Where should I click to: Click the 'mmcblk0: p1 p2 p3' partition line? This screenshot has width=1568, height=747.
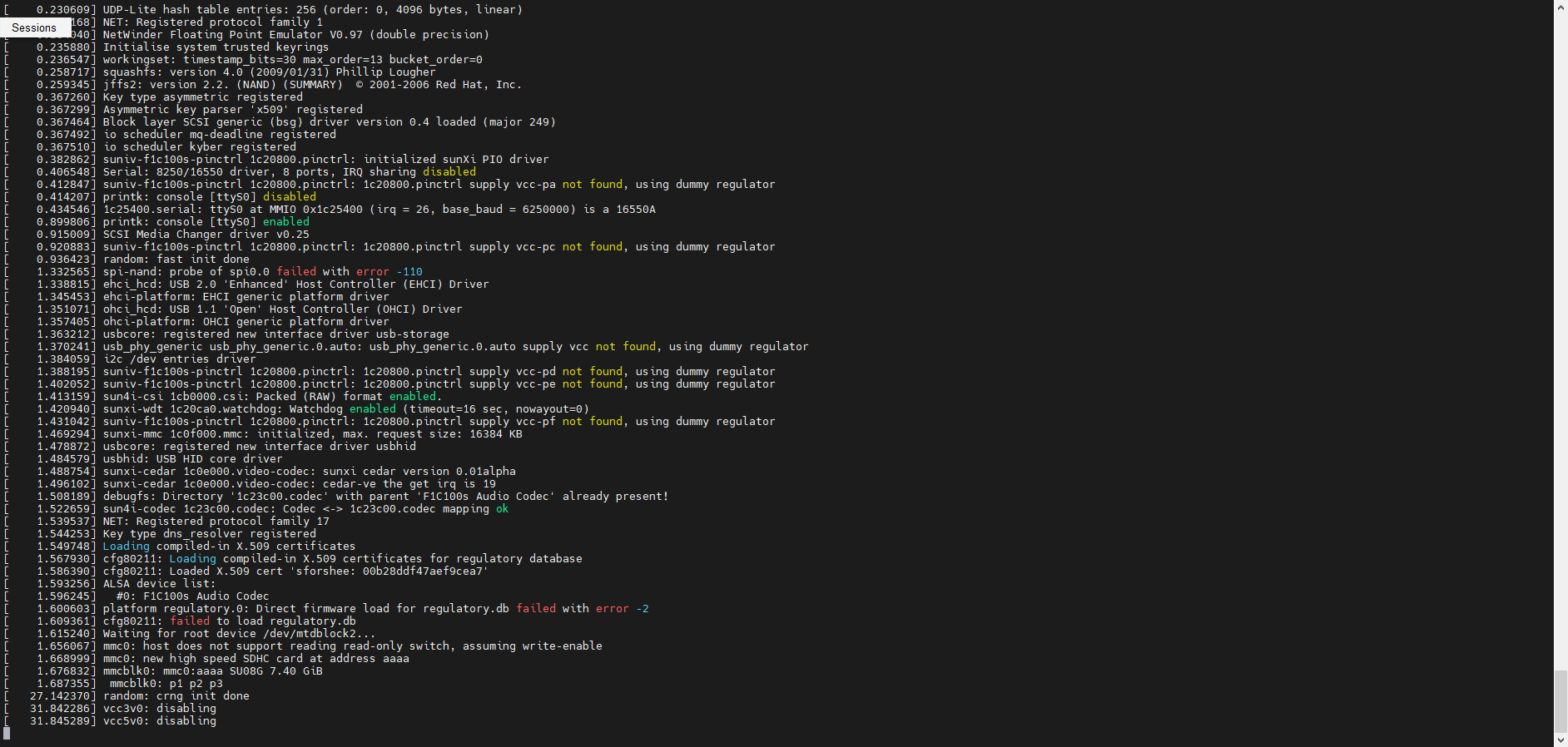coord(166,684)
